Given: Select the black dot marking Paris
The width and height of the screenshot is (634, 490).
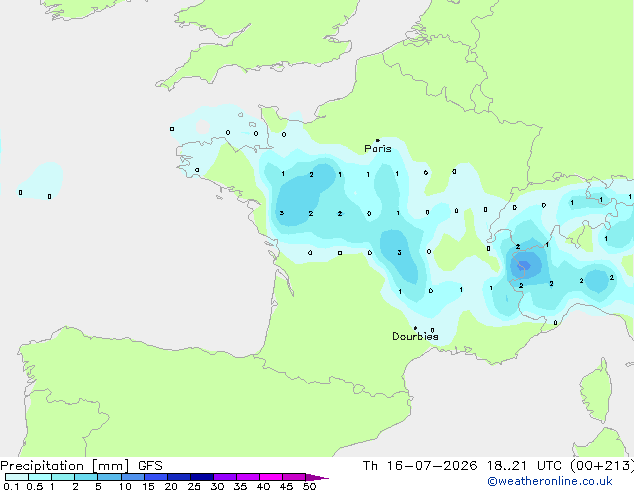Looking at the screenshot, I should pyautogui.click(x=378, y=140).
